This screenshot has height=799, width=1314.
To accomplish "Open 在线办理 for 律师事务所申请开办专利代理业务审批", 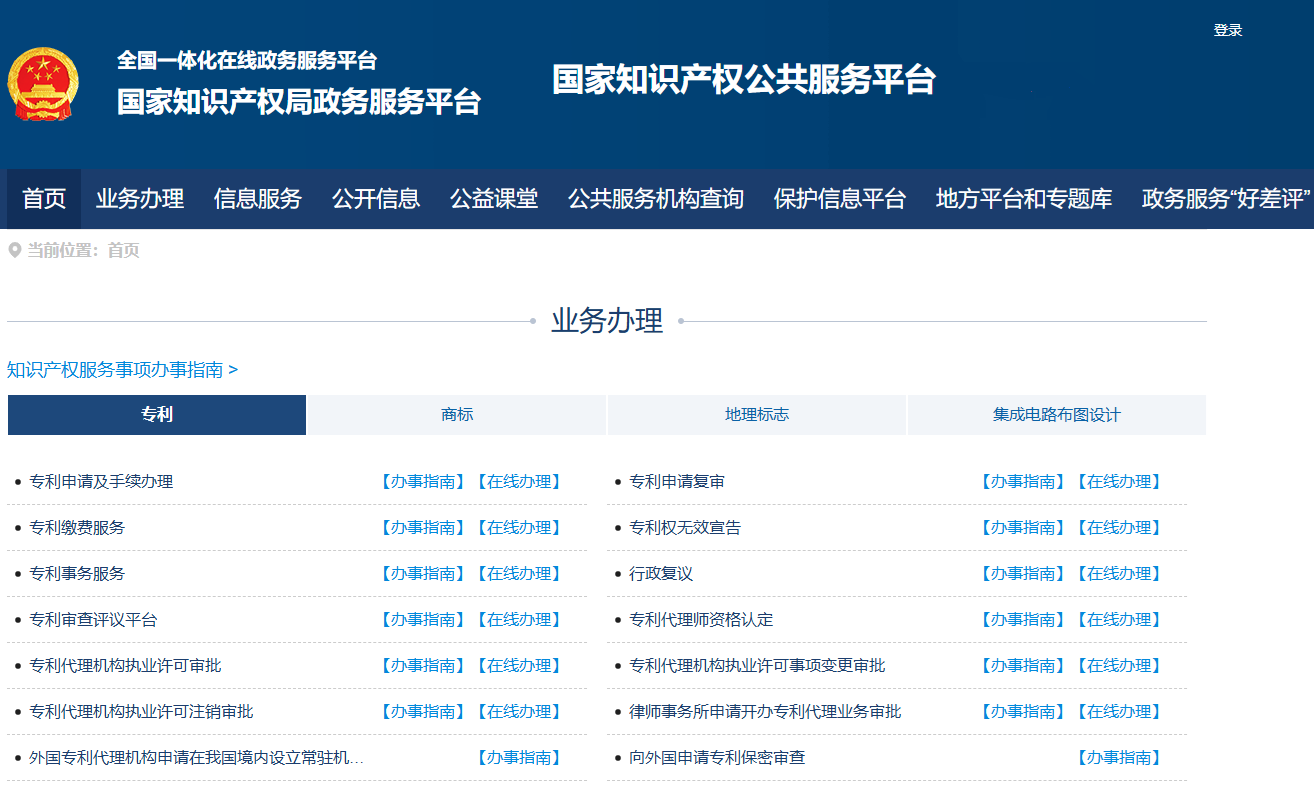I will 1118,712.
